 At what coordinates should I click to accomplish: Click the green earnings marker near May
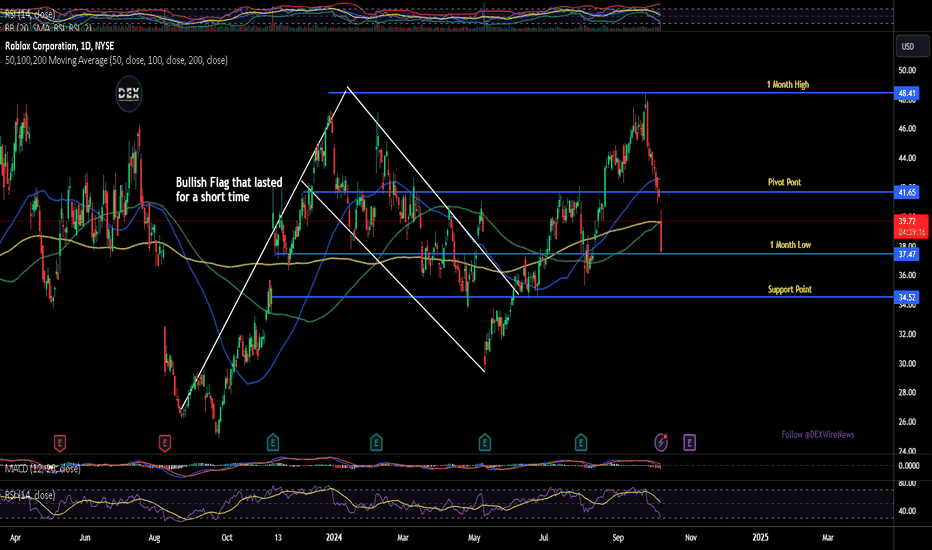(x=484, y=442)
